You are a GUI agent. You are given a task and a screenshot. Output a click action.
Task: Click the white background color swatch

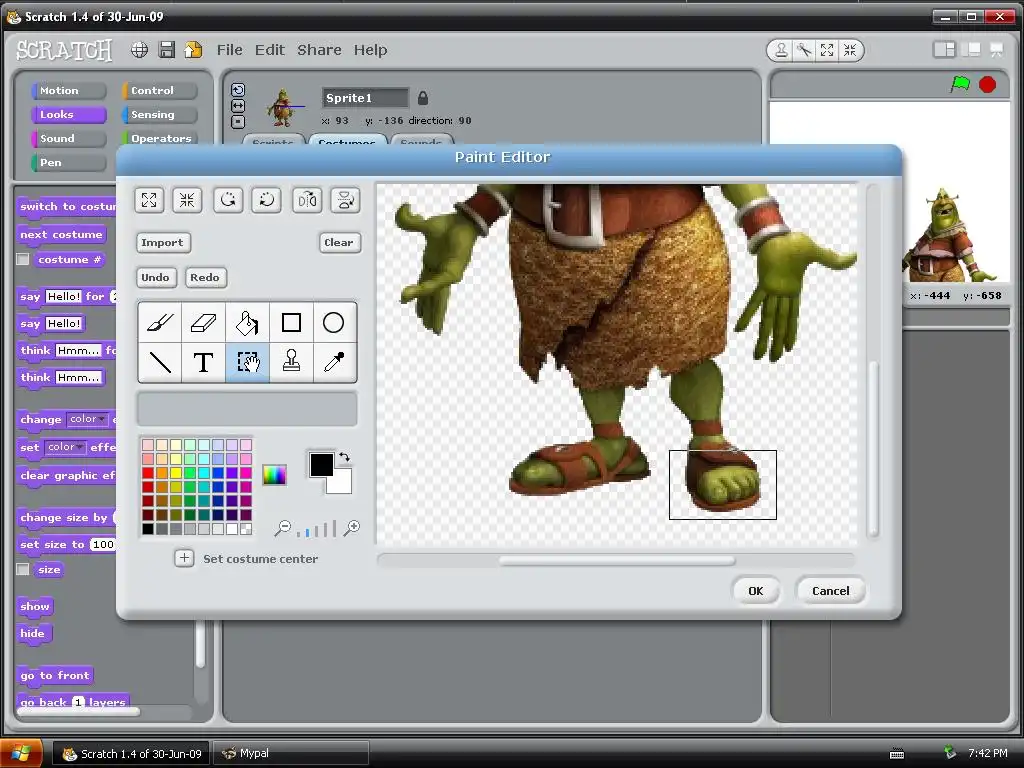pyautogui.click(x=342, y=483)
